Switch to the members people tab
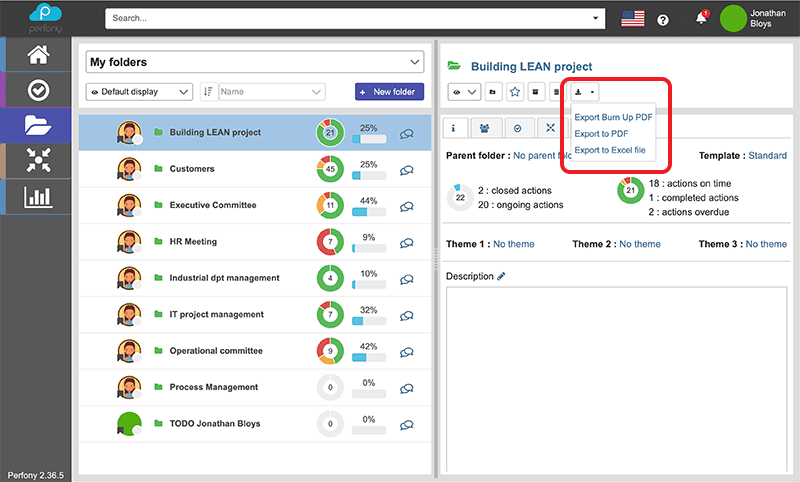800x482 pixels. 485,128
